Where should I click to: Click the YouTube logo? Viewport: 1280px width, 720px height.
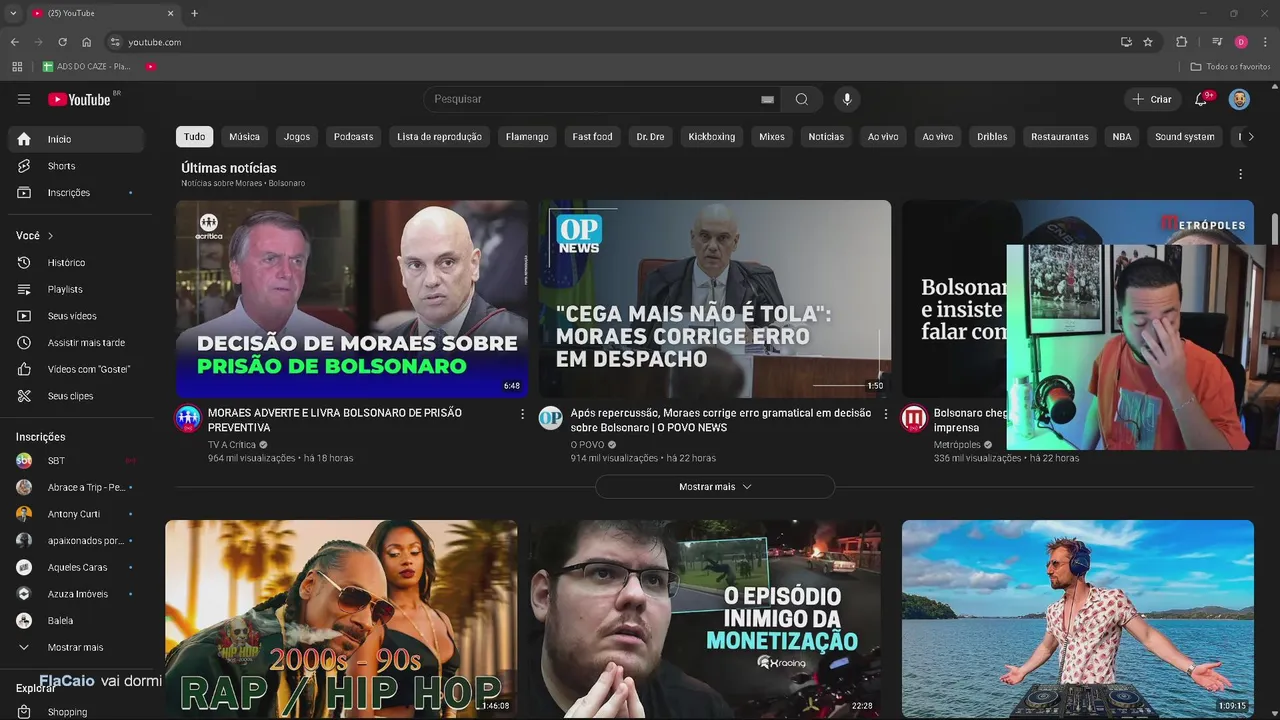pyautogui.click(x=80, y=99)
